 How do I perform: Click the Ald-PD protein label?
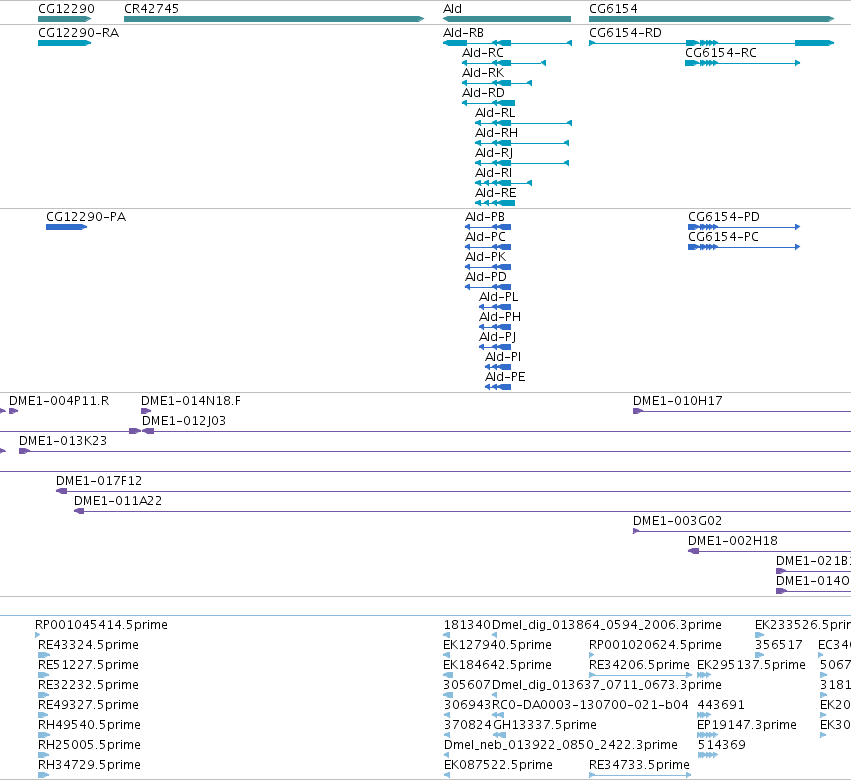[x=486, y=277]
